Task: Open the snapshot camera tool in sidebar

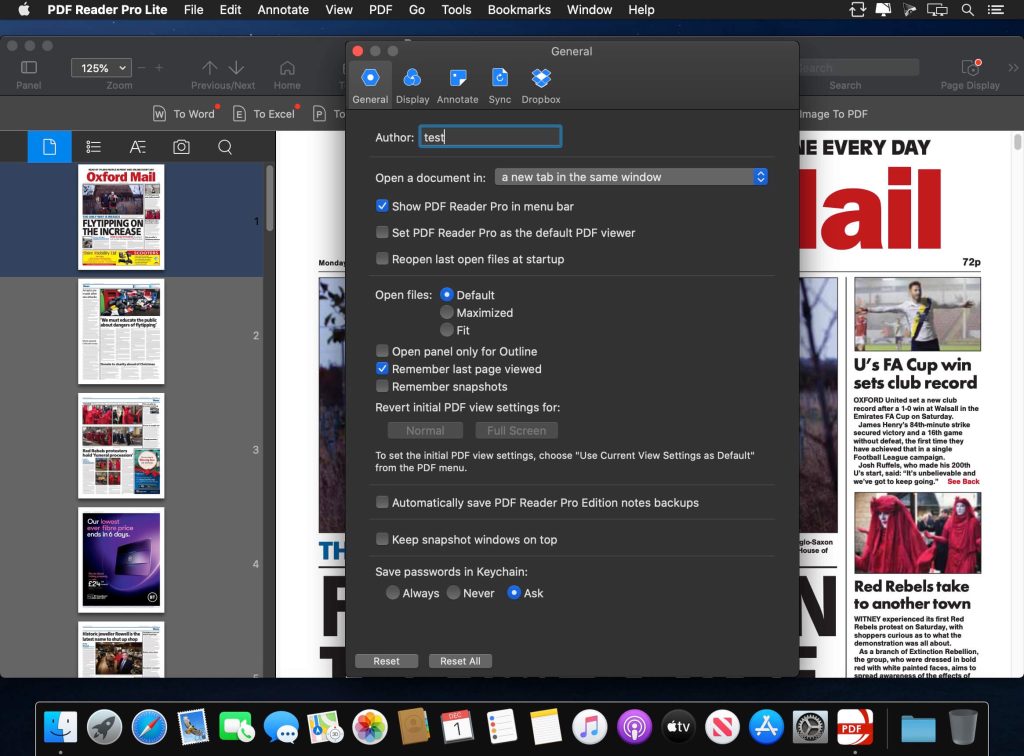Action: pyautogui.click(x=181, y=146)
